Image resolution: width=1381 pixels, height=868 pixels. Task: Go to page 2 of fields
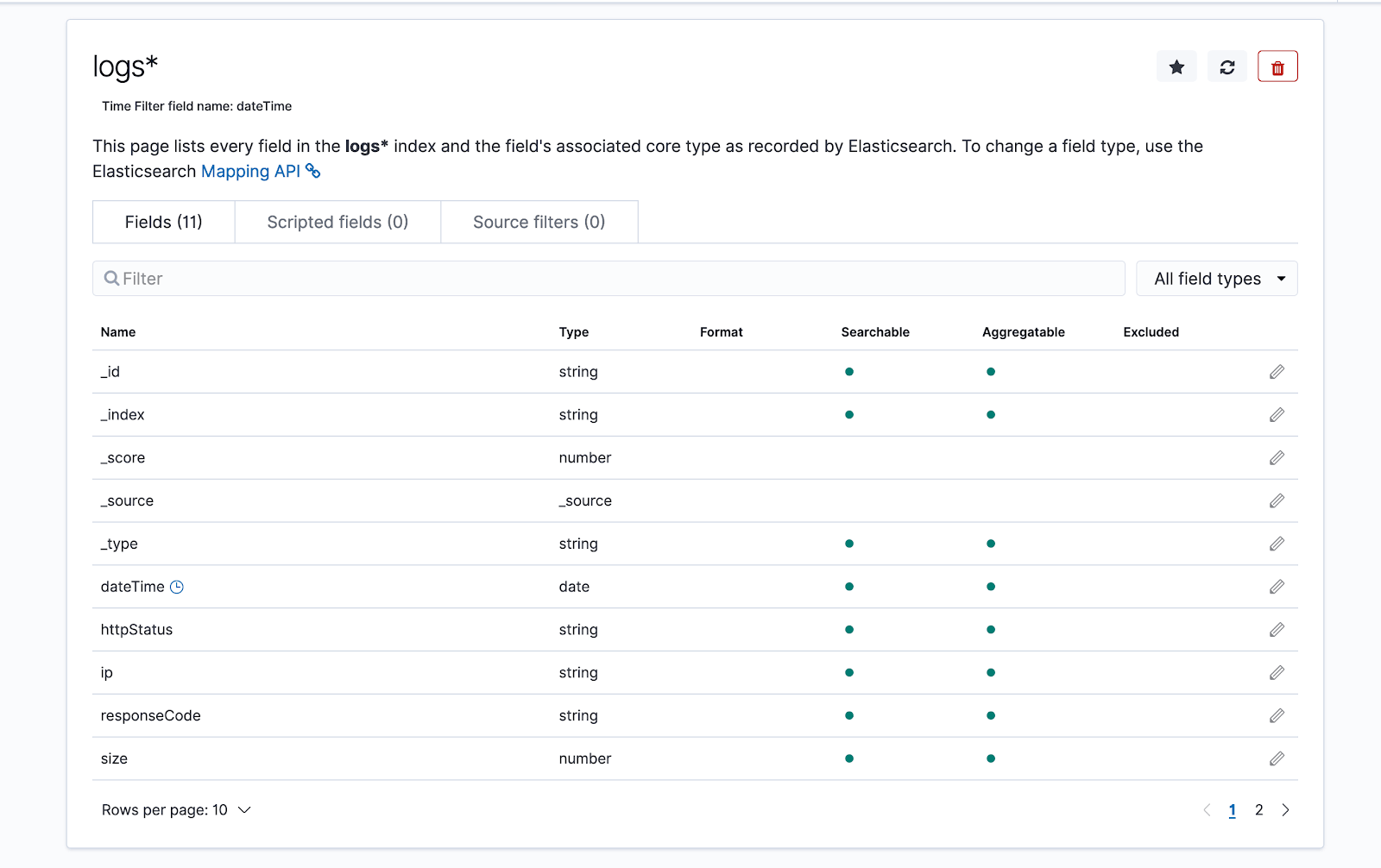point(1259,810)
